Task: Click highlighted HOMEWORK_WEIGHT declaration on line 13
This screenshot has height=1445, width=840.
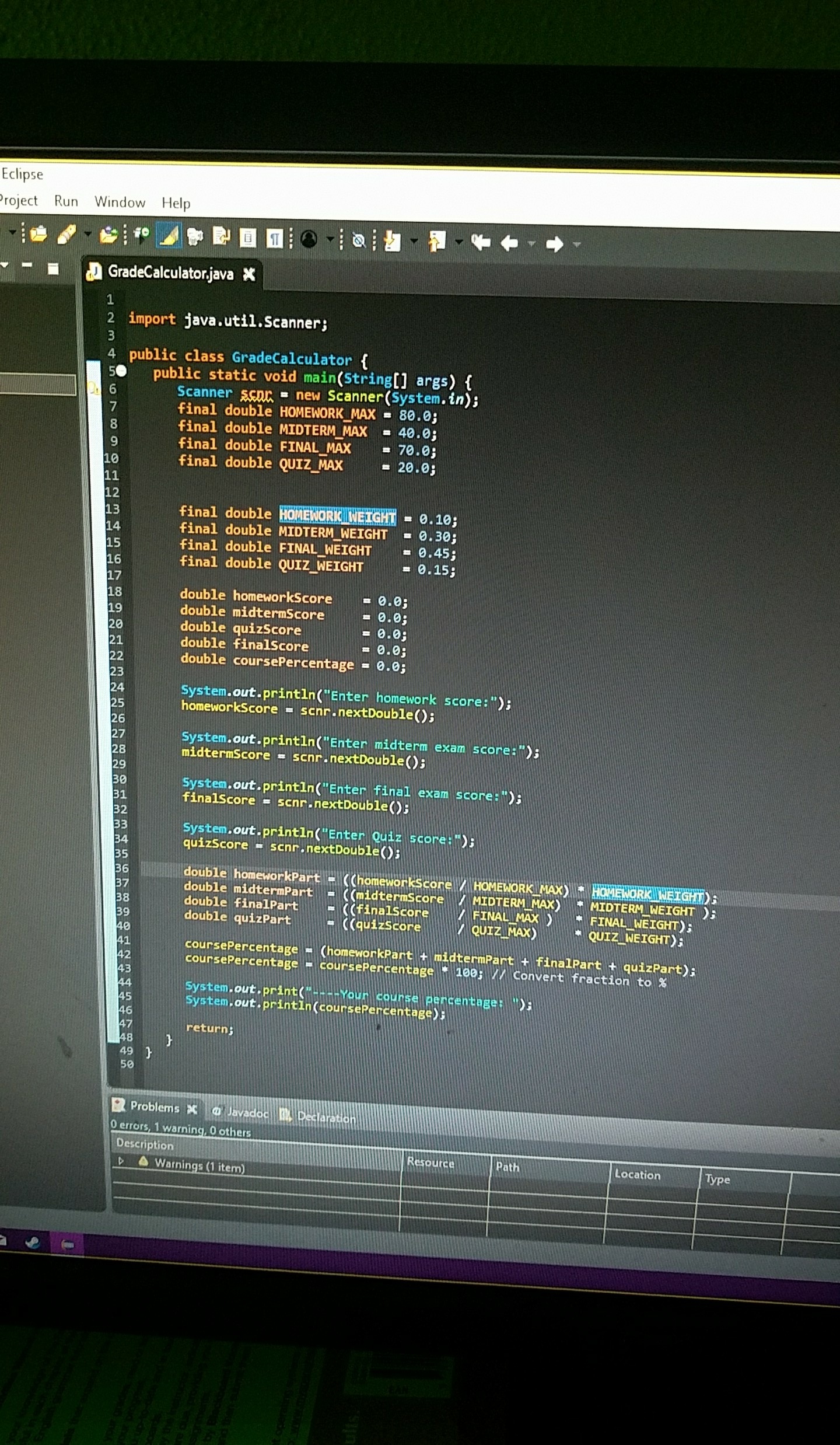Action: (x=337, y=516)
